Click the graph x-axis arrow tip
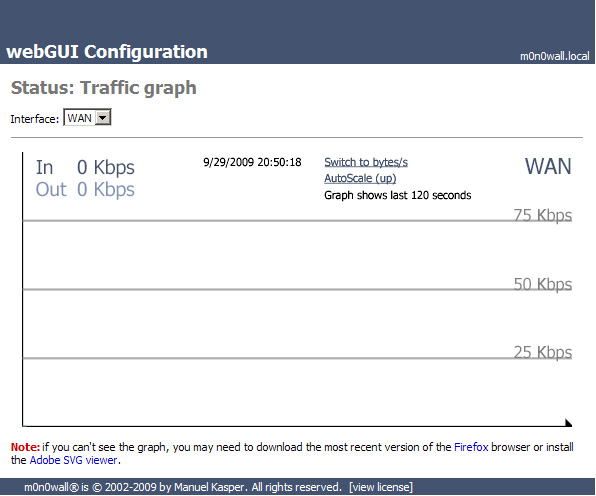Screen dimensions: 596x496 click(569, 423)
